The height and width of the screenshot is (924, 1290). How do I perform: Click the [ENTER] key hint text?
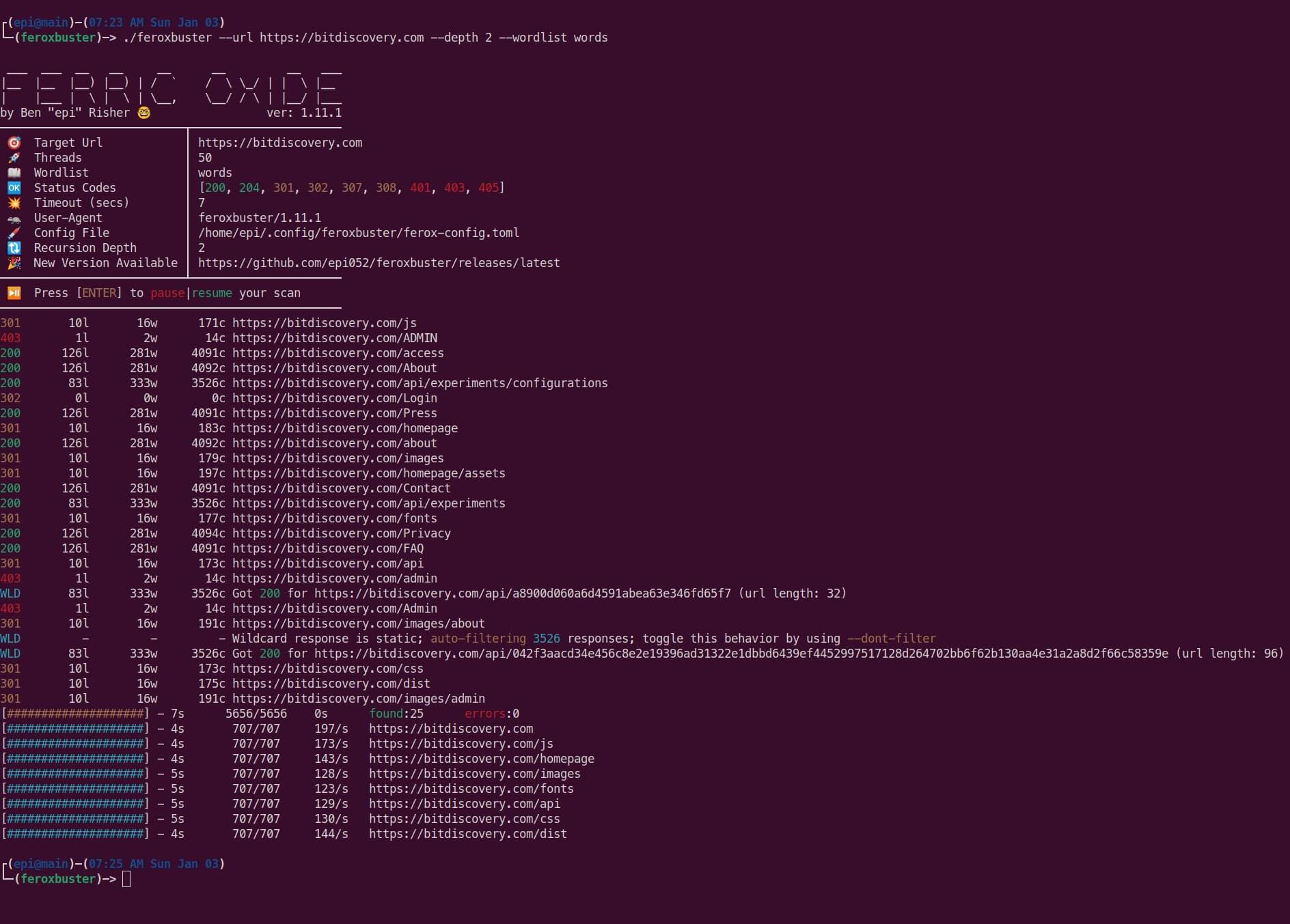coord(99,293)
